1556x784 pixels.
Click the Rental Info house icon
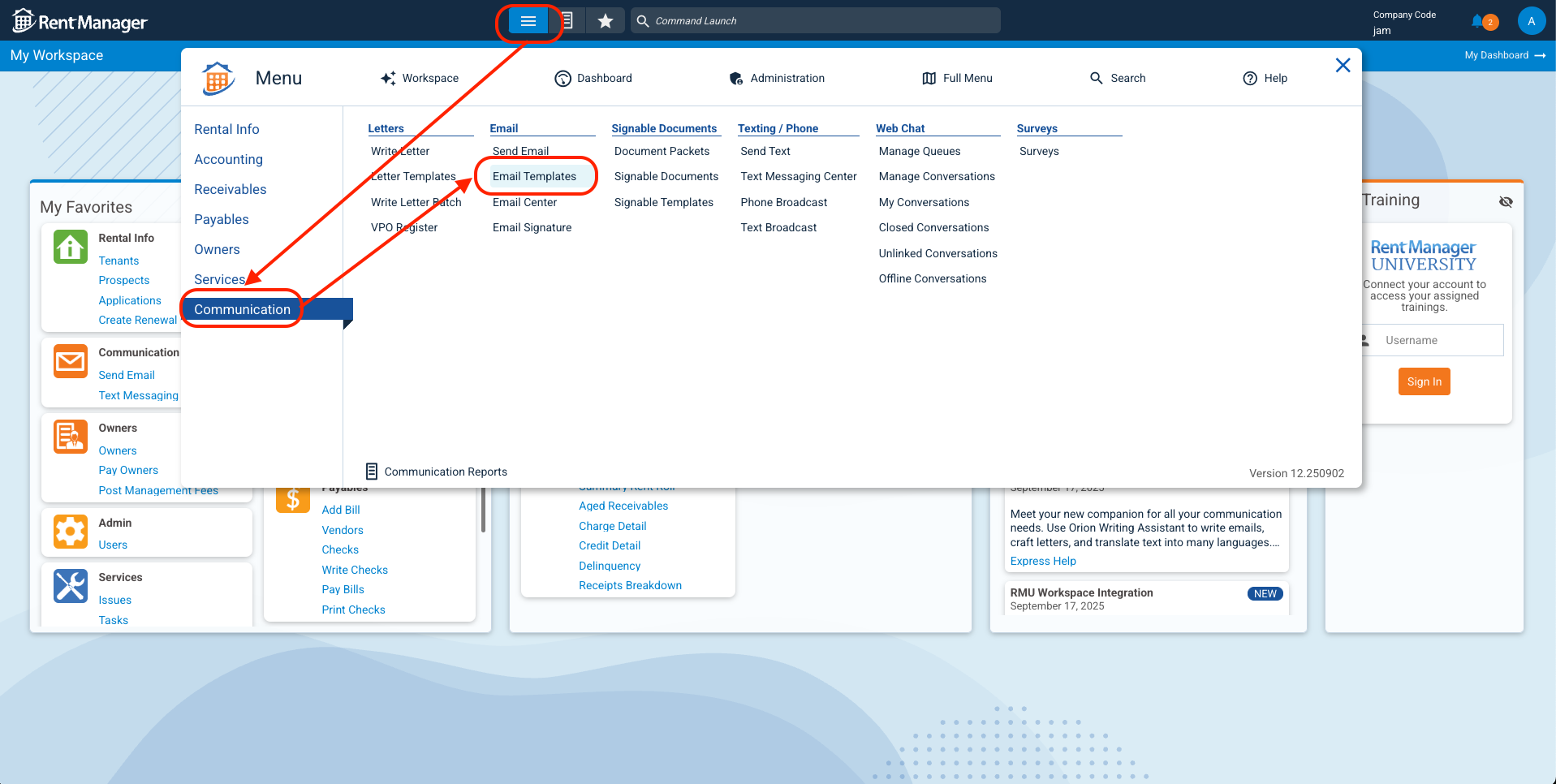tap(71, 247)
